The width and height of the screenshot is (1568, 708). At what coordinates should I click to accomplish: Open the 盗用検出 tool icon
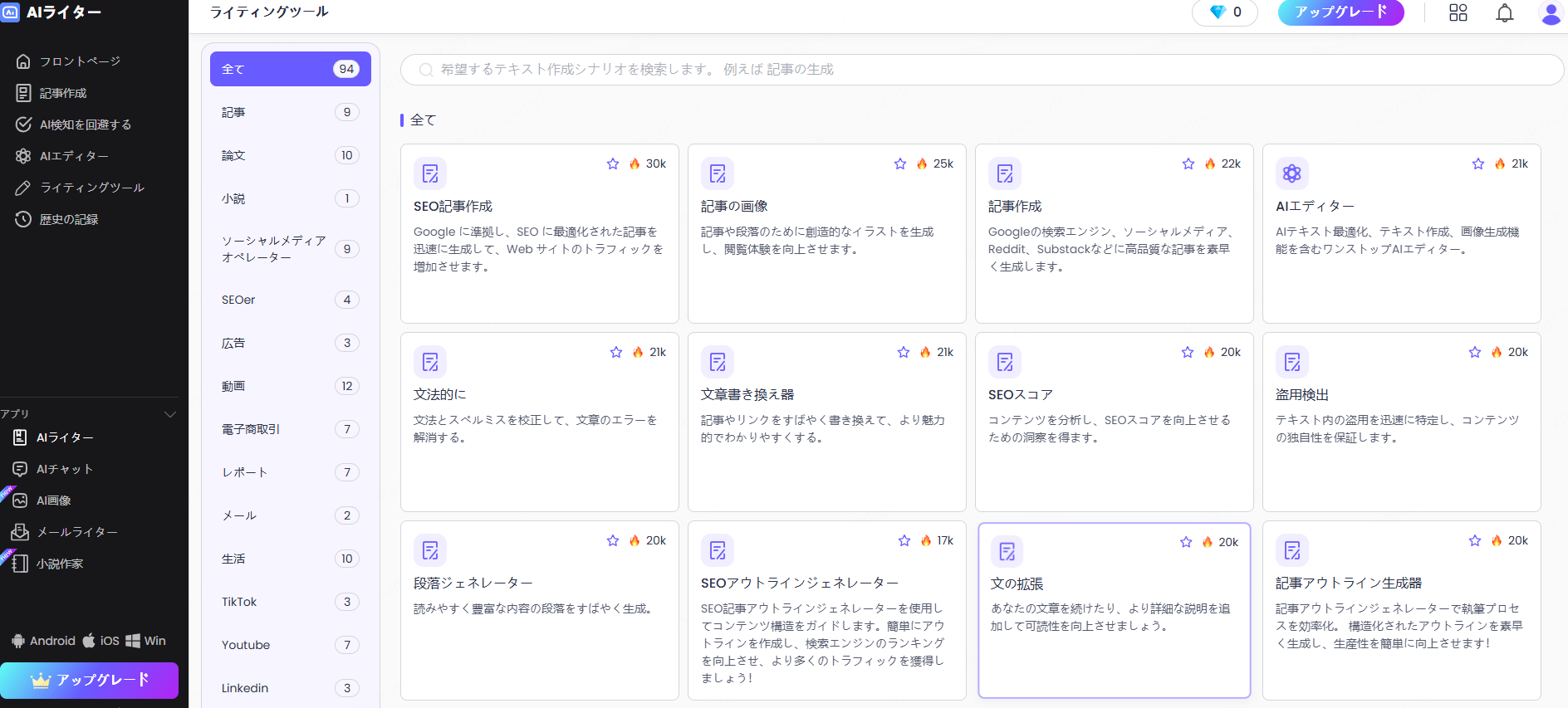point(1292,362)
